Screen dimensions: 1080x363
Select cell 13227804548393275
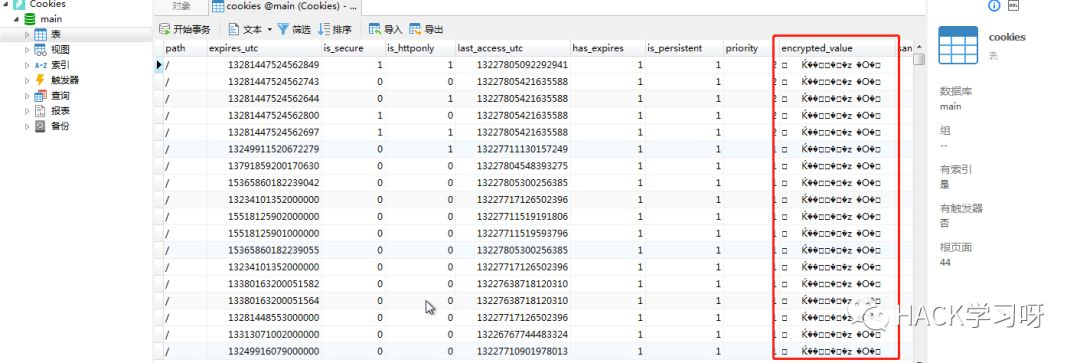point(512,166)
